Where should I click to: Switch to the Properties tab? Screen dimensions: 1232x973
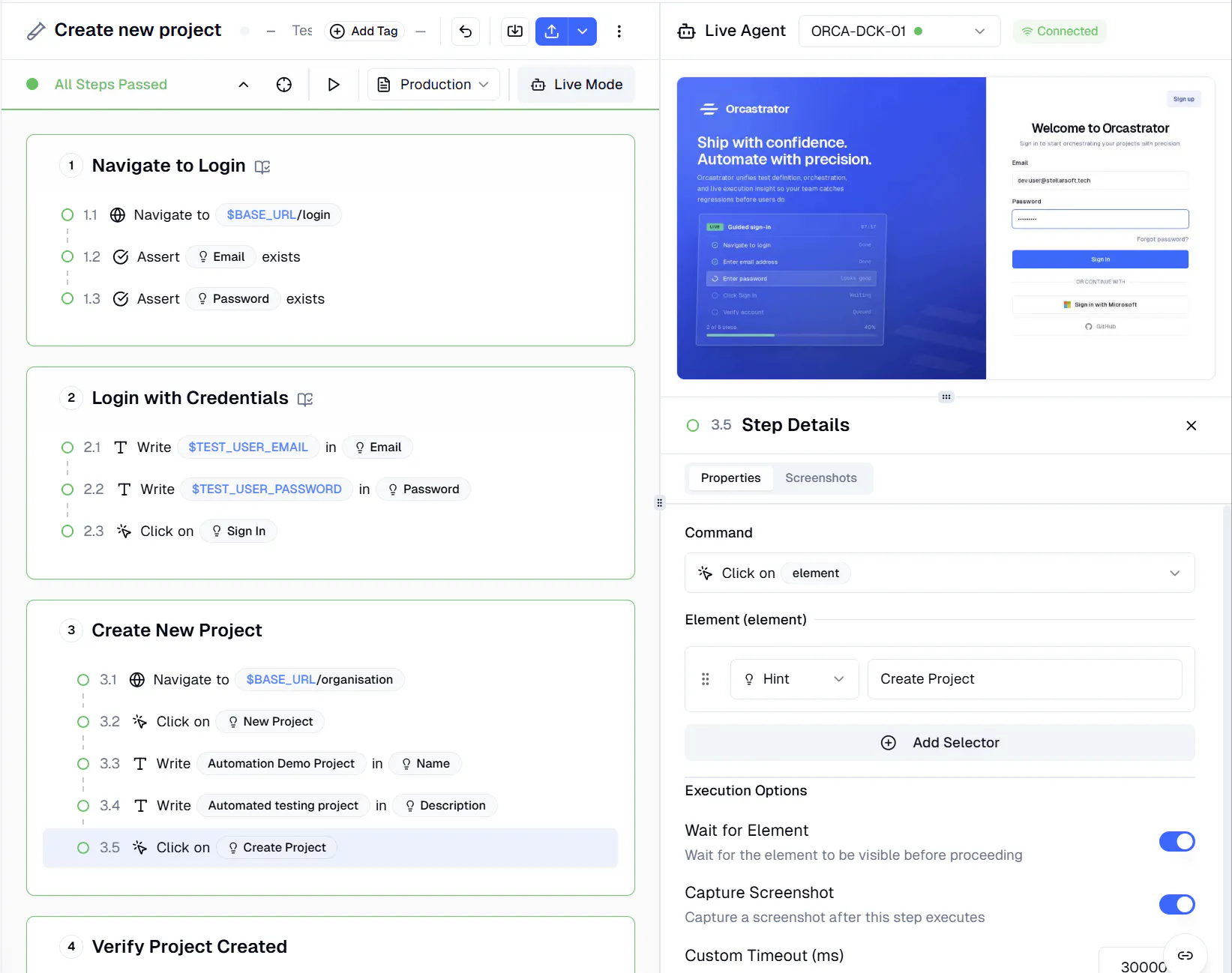coord(730,478)
